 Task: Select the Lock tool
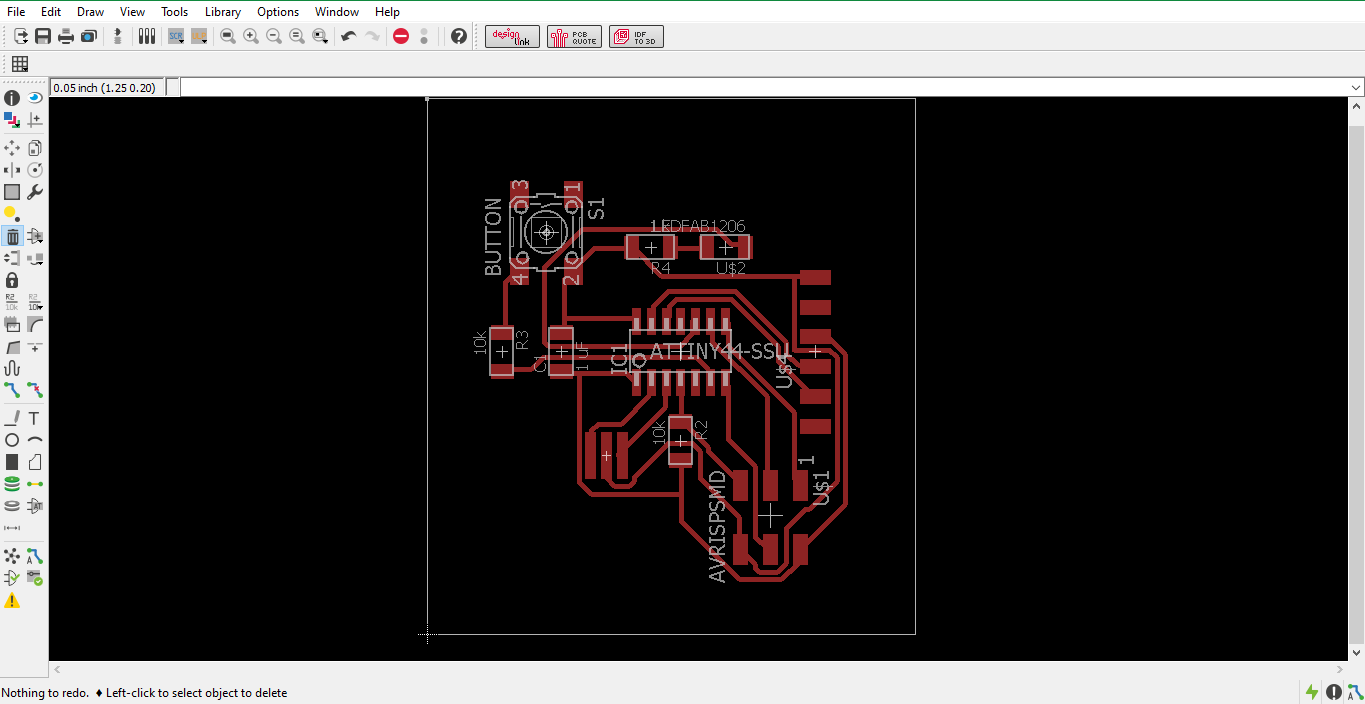pos(12,280)
